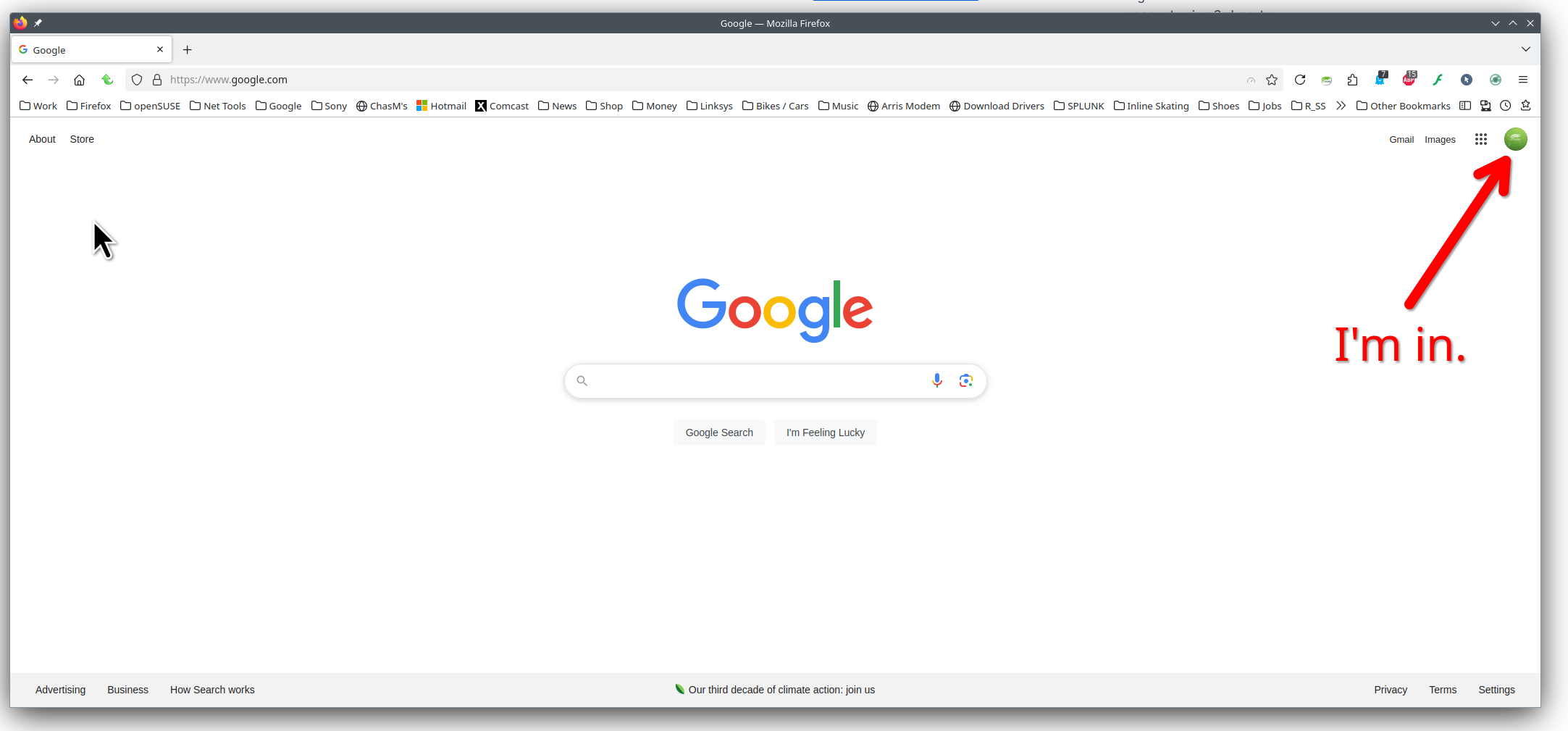The width and height of the screenshot is (1568, 731).
Task: Open Gmail from the Google header
Action: pos(1401,139)
